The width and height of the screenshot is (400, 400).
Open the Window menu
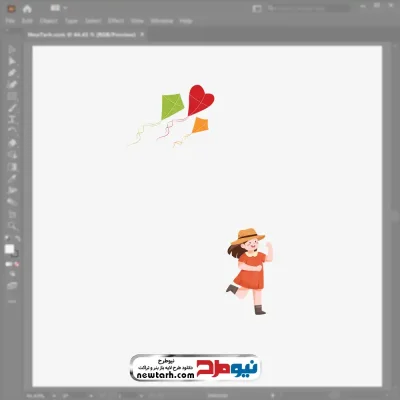tap(162, 21)
